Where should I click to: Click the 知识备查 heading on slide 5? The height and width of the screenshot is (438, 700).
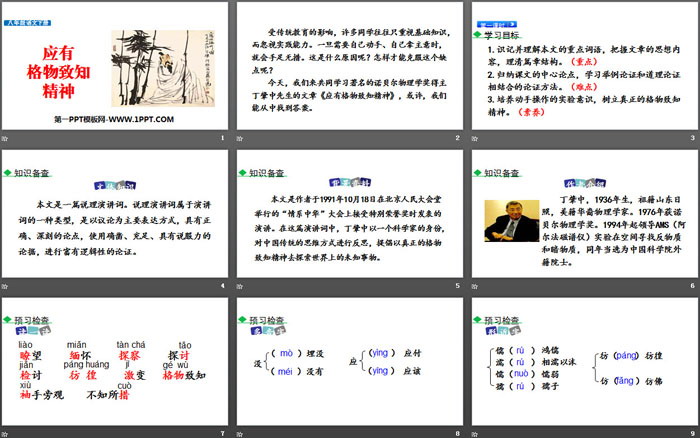(268, 172)
